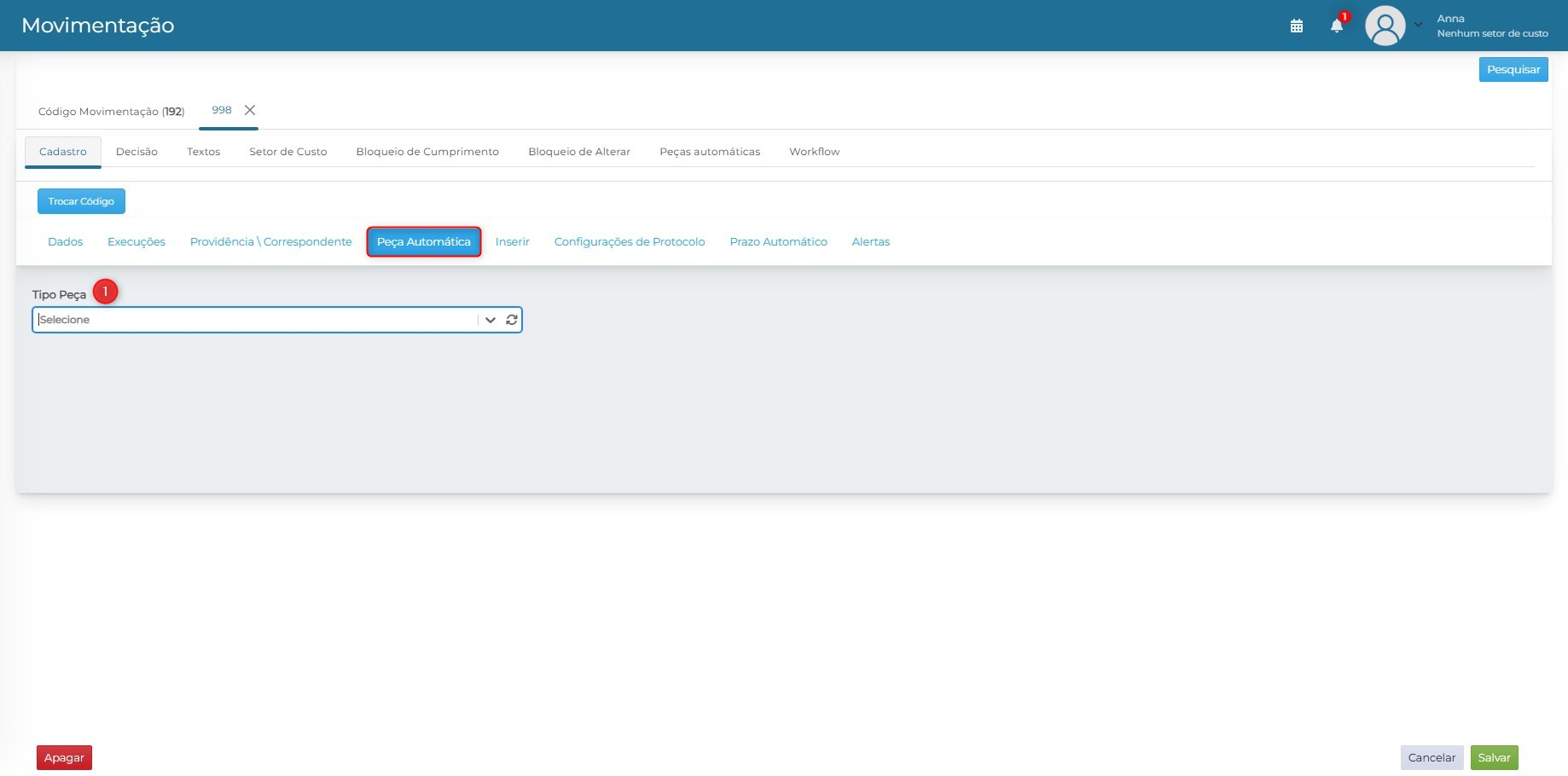
Task: Select the 998 record tab
Action: [x=222, y=110]
